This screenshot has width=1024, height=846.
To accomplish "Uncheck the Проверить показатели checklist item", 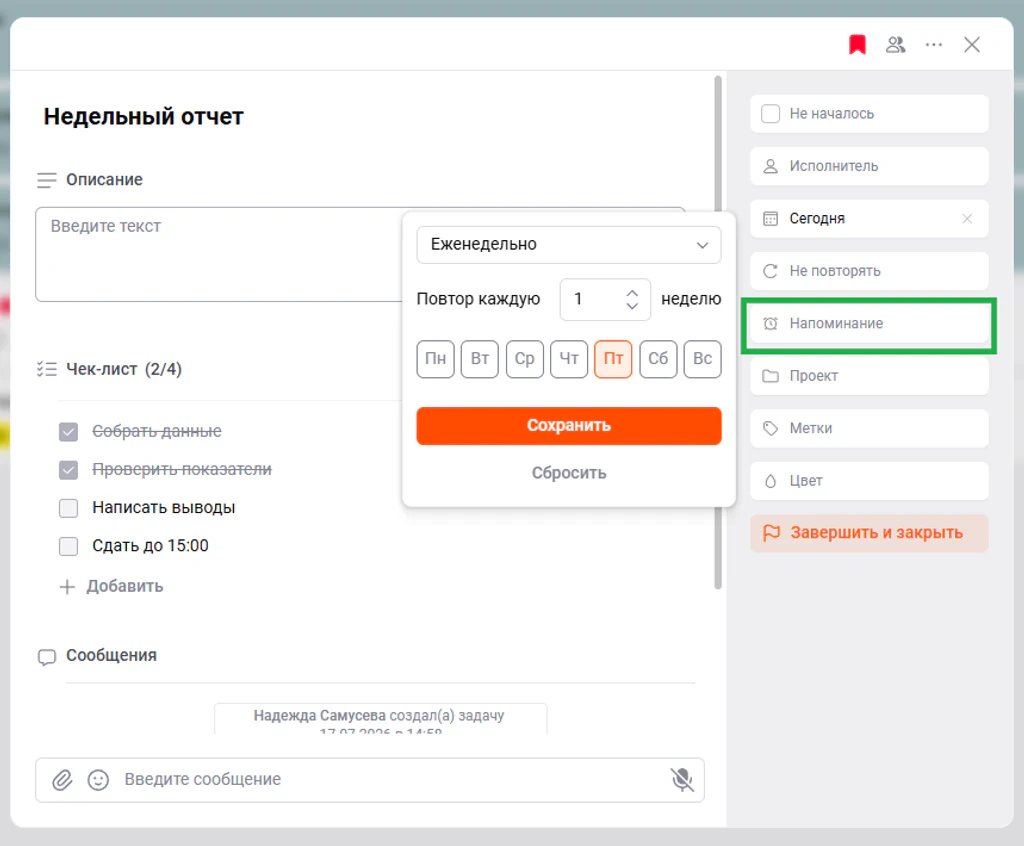I will pos(69,470).
